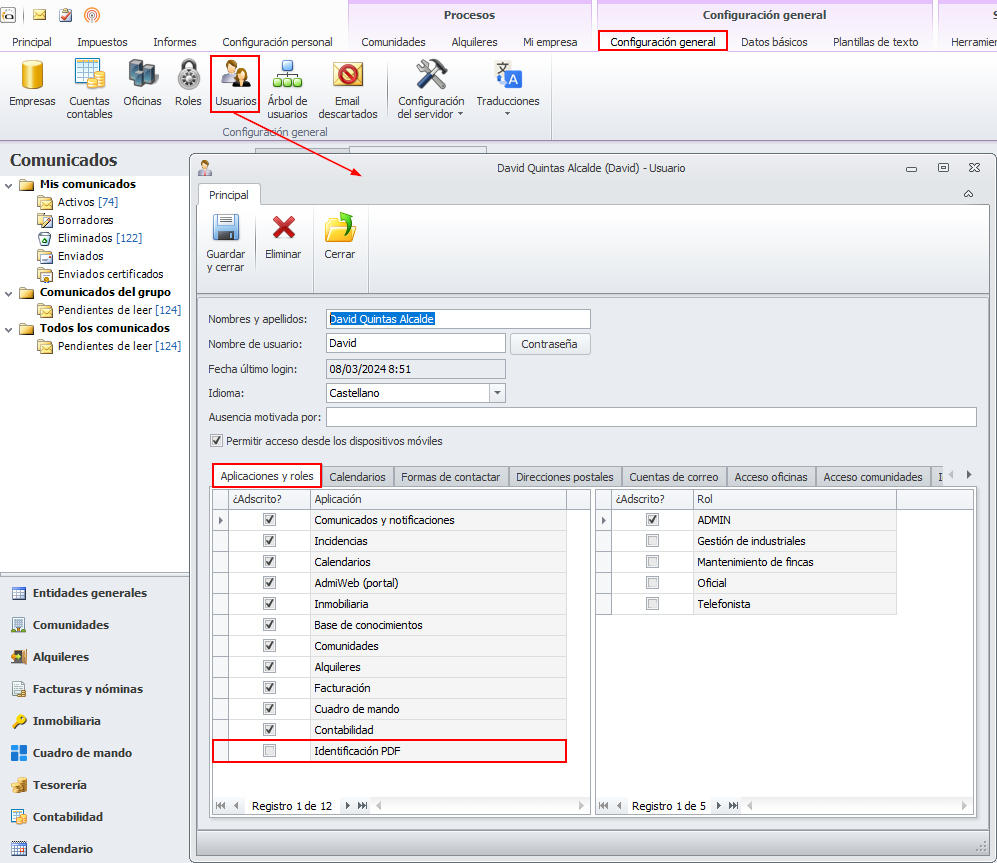Open the Tesorería navigation section
Image resolution: width=997 pixels, height=863 pixels.
pyautogui.click(x=59, y=785)
